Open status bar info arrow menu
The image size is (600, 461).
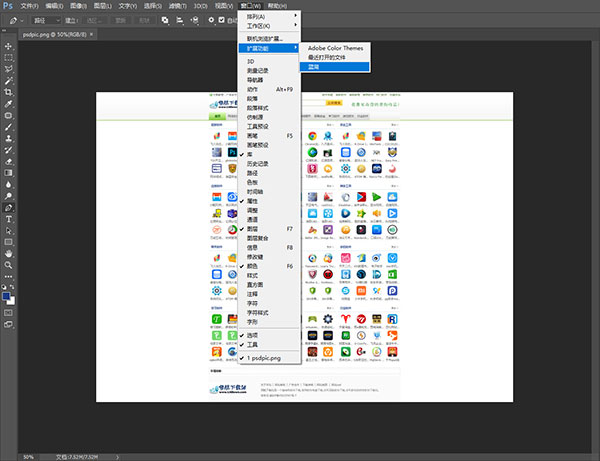[x=117, y=457]
